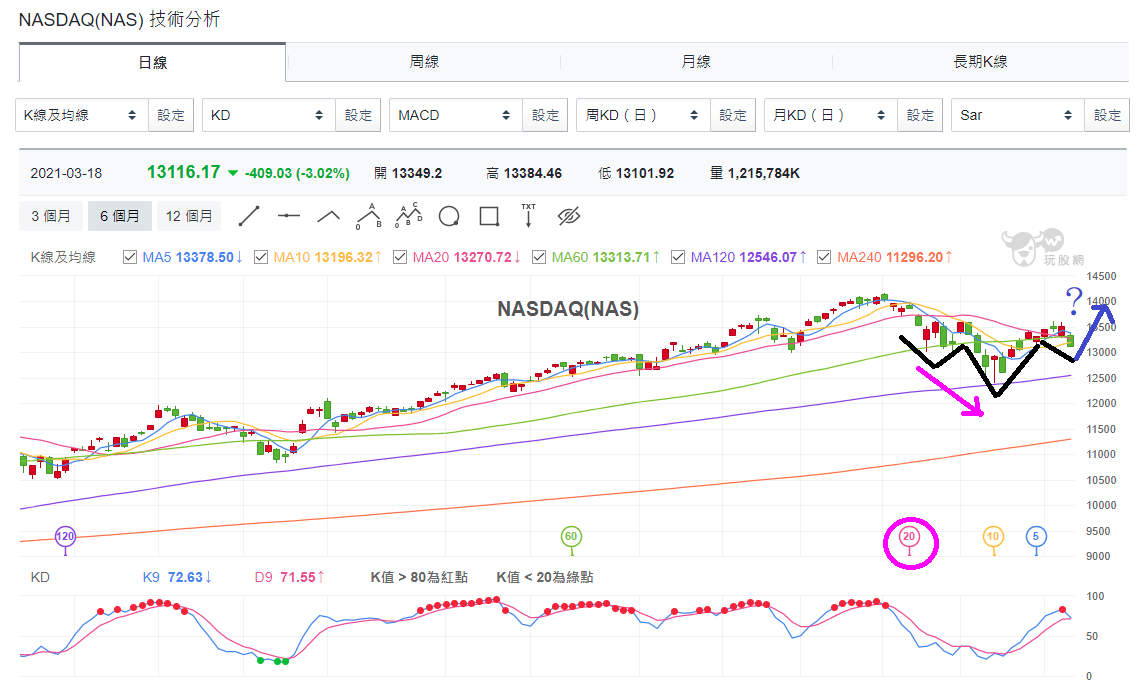Uncheck the MA5 moving average checkbox
1138x687 pixels.
130,257
